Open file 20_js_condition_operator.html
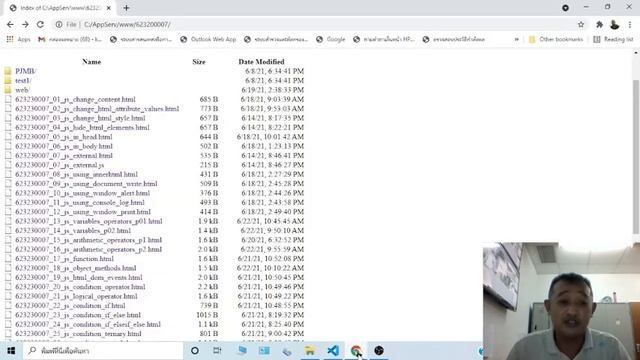This screenshot has height=360, width=640. 80,287
